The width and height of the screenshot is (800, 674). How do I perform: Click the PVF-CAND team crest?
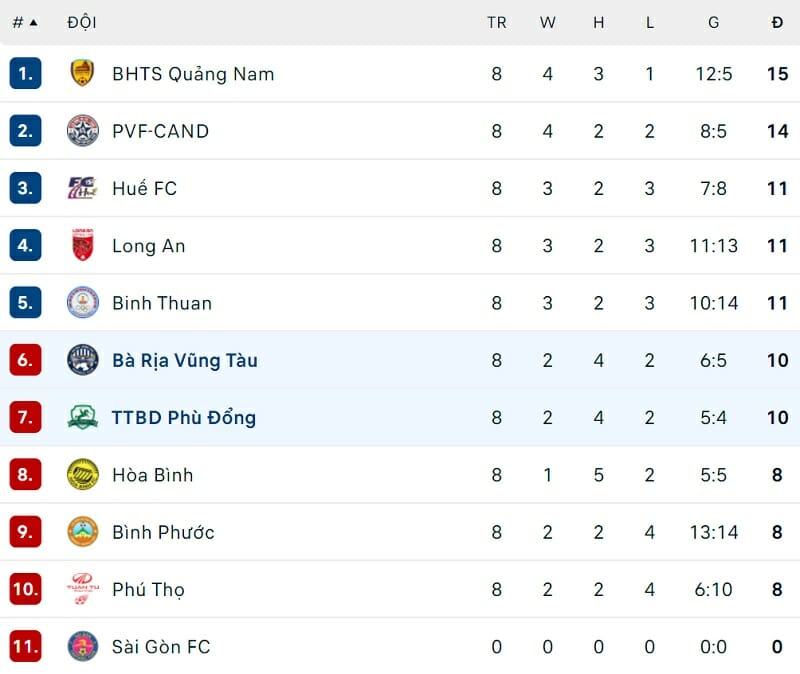coord(82,131)
